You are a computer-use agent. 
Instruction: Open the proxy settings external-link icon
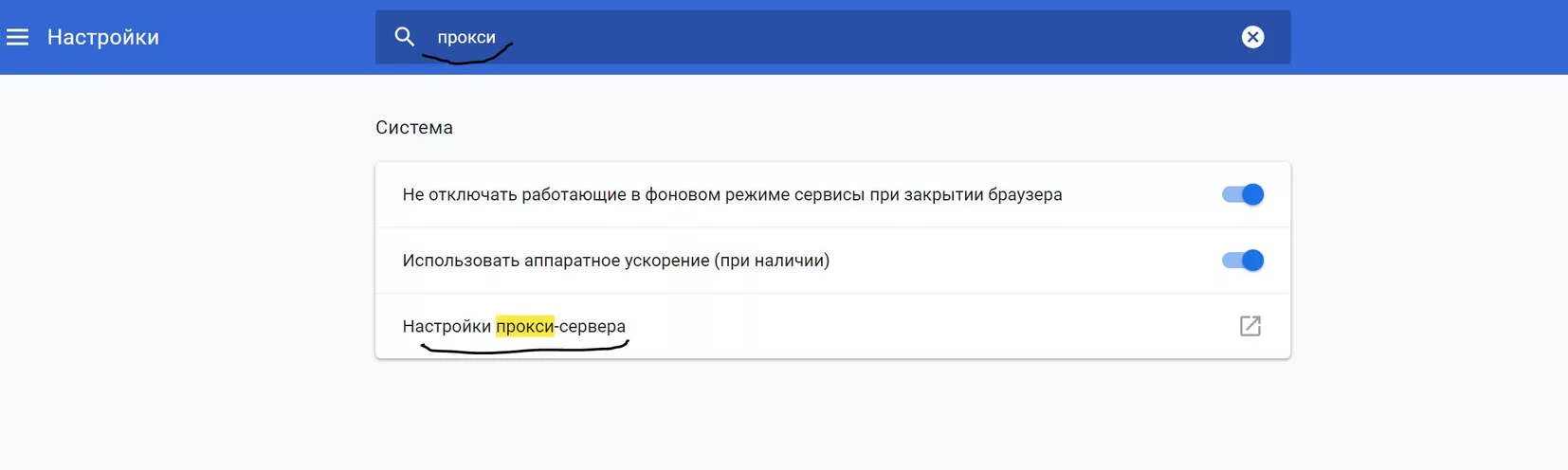pyautogui.click(x=1250, y=326)
